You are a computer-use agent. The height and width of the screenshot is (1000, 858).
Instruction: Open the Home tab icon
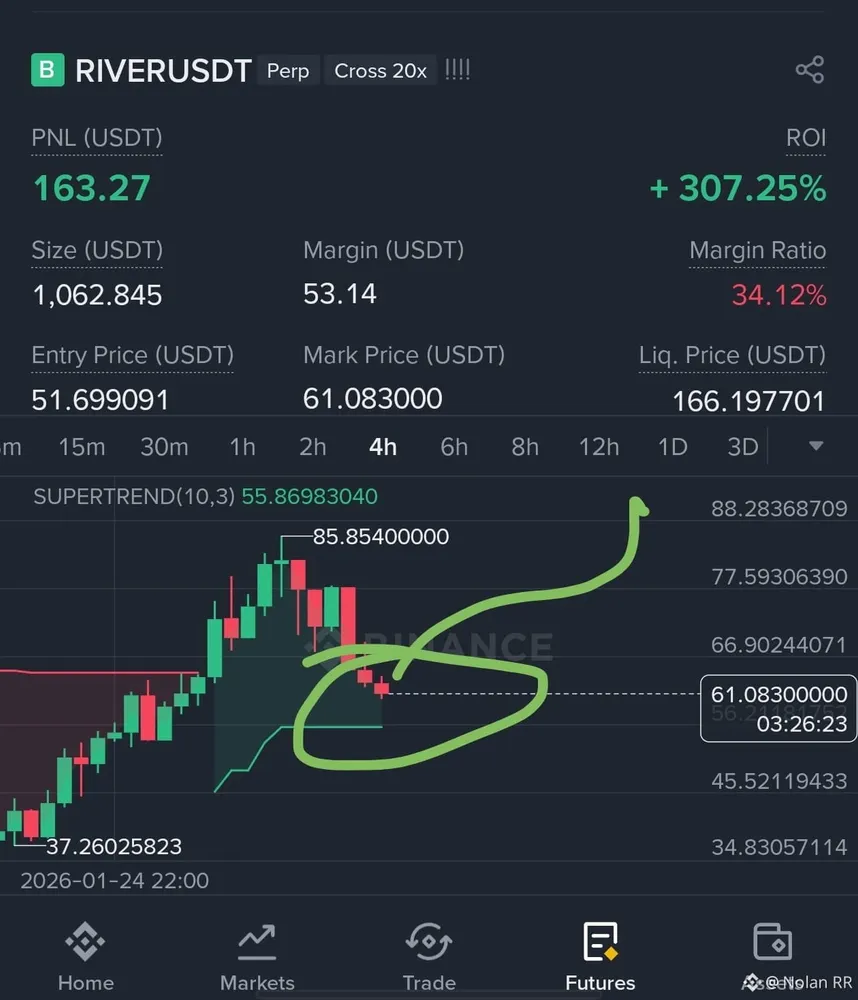85,941
